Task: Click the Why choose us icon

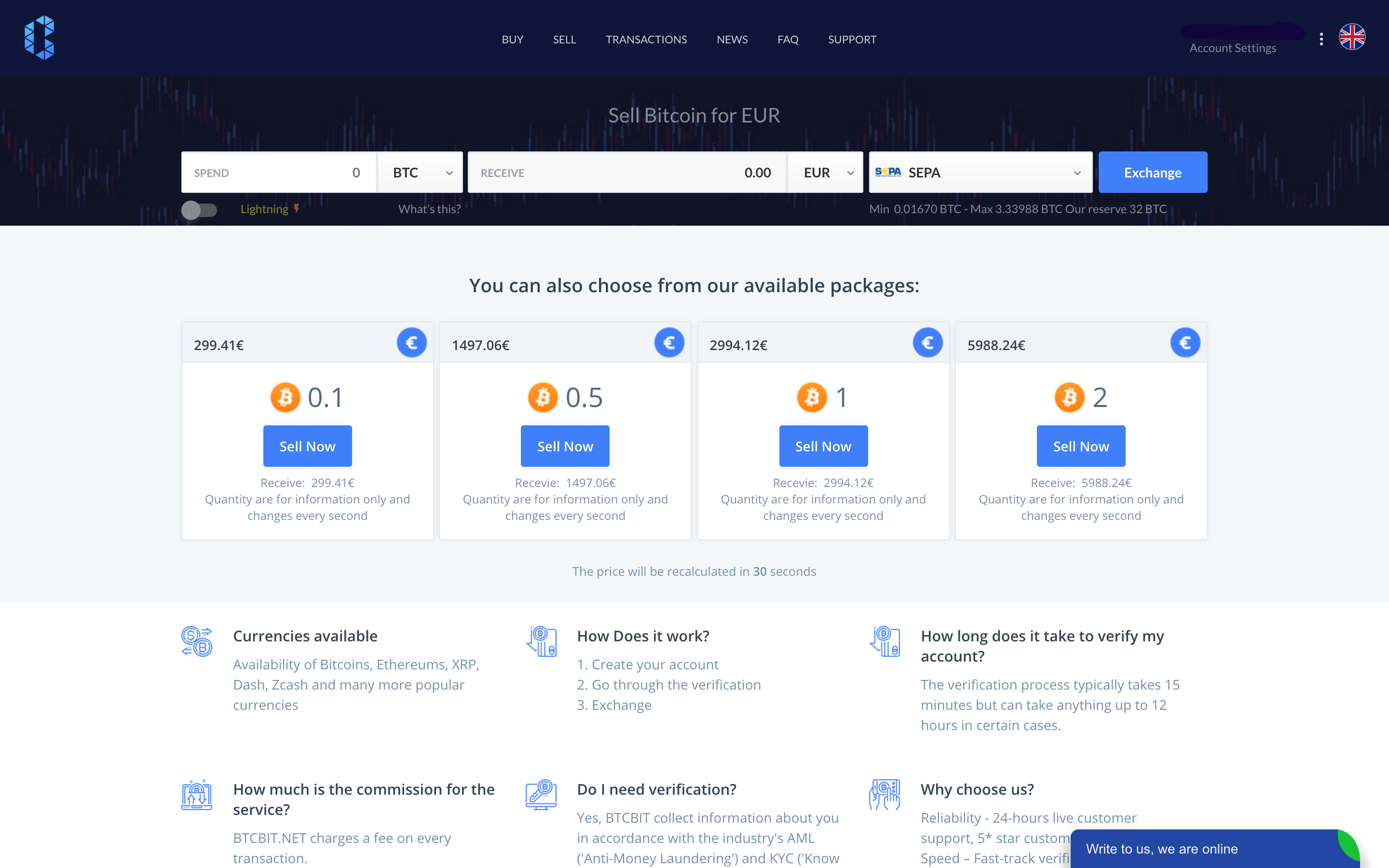Action: click(x=885, y=795)
